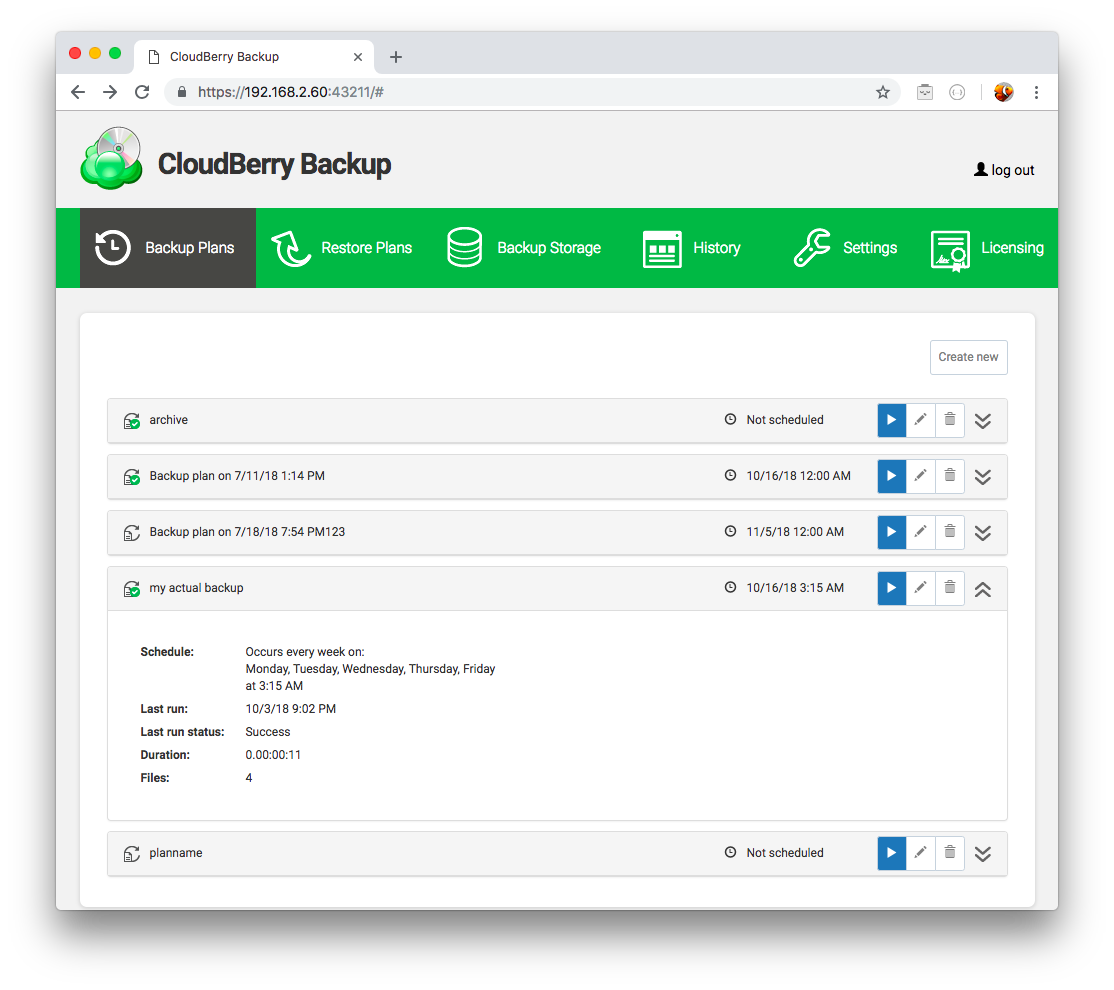Run the planname backup plan

point(892,853)
